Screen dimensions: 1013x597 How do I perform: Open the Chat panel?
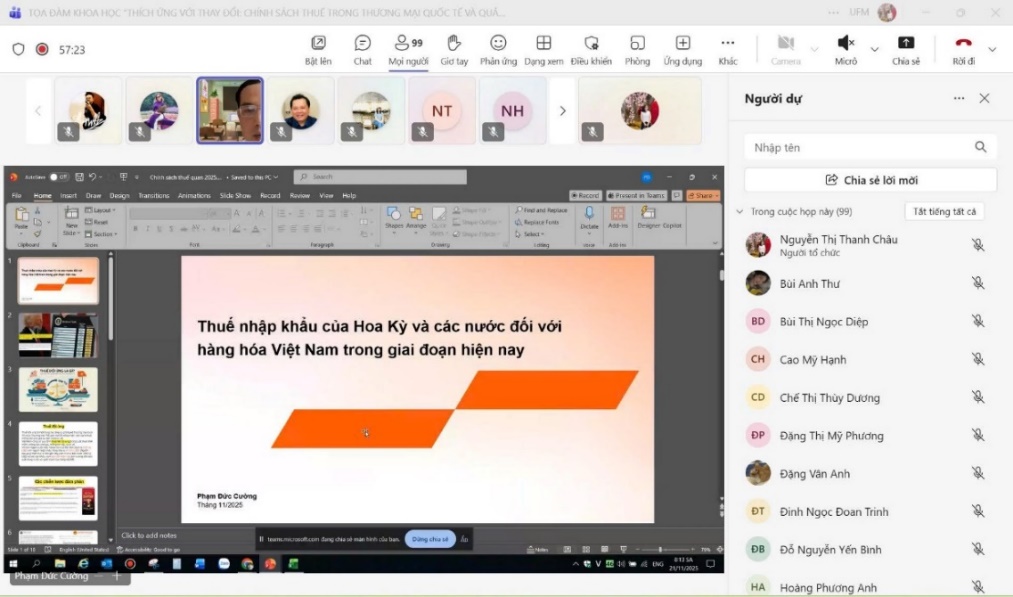tap(362, 44)
